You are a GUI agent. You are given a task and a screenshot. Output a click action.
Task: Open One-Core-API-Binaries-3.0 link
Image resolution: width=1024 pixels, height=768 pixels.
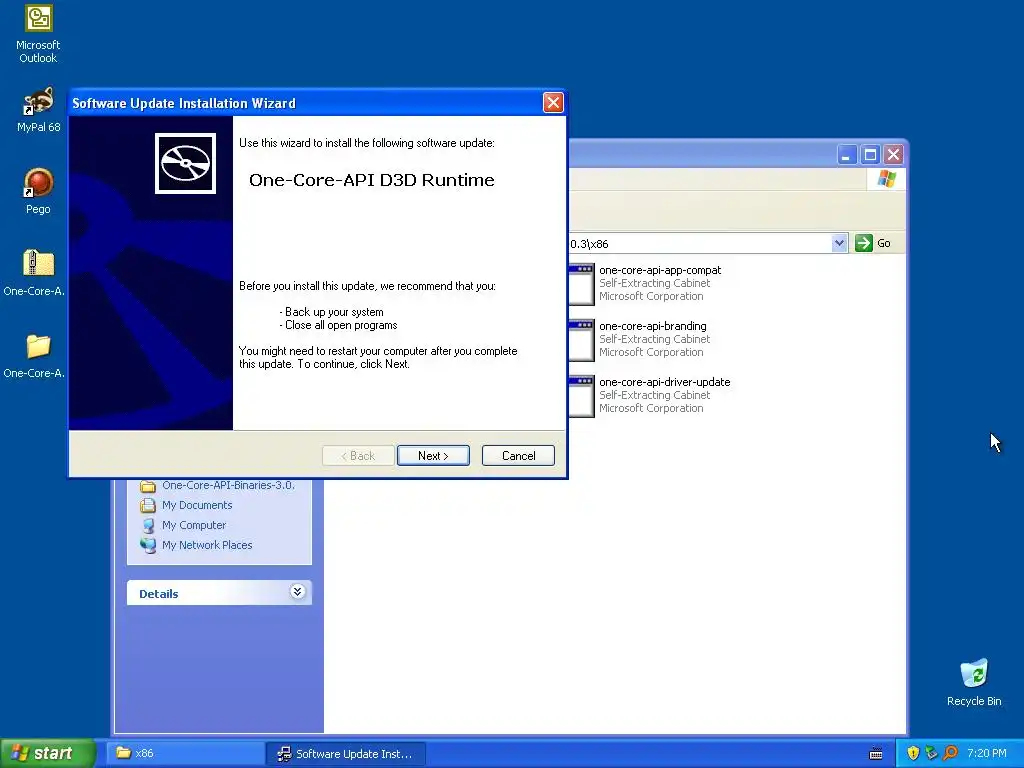[x=228, y=485]
